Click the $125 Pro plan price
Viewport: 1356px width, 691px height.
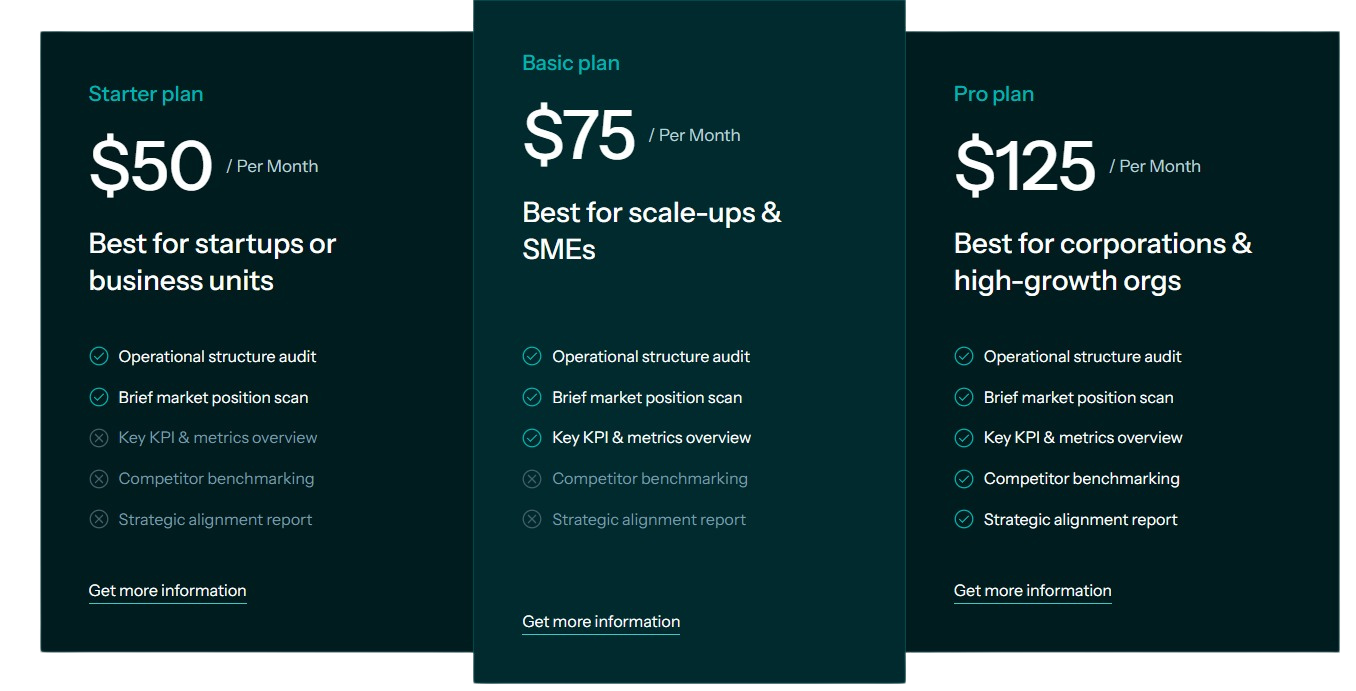[x=1025, y=166]
